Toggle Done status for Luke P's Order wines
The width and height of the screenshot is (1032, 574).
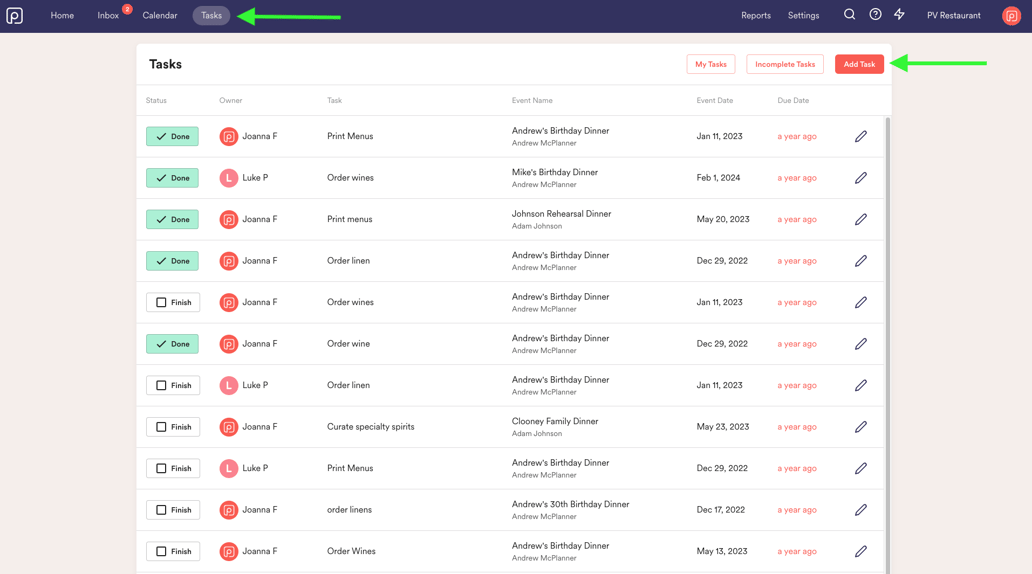pyautogui.click(x=172, y=178)
